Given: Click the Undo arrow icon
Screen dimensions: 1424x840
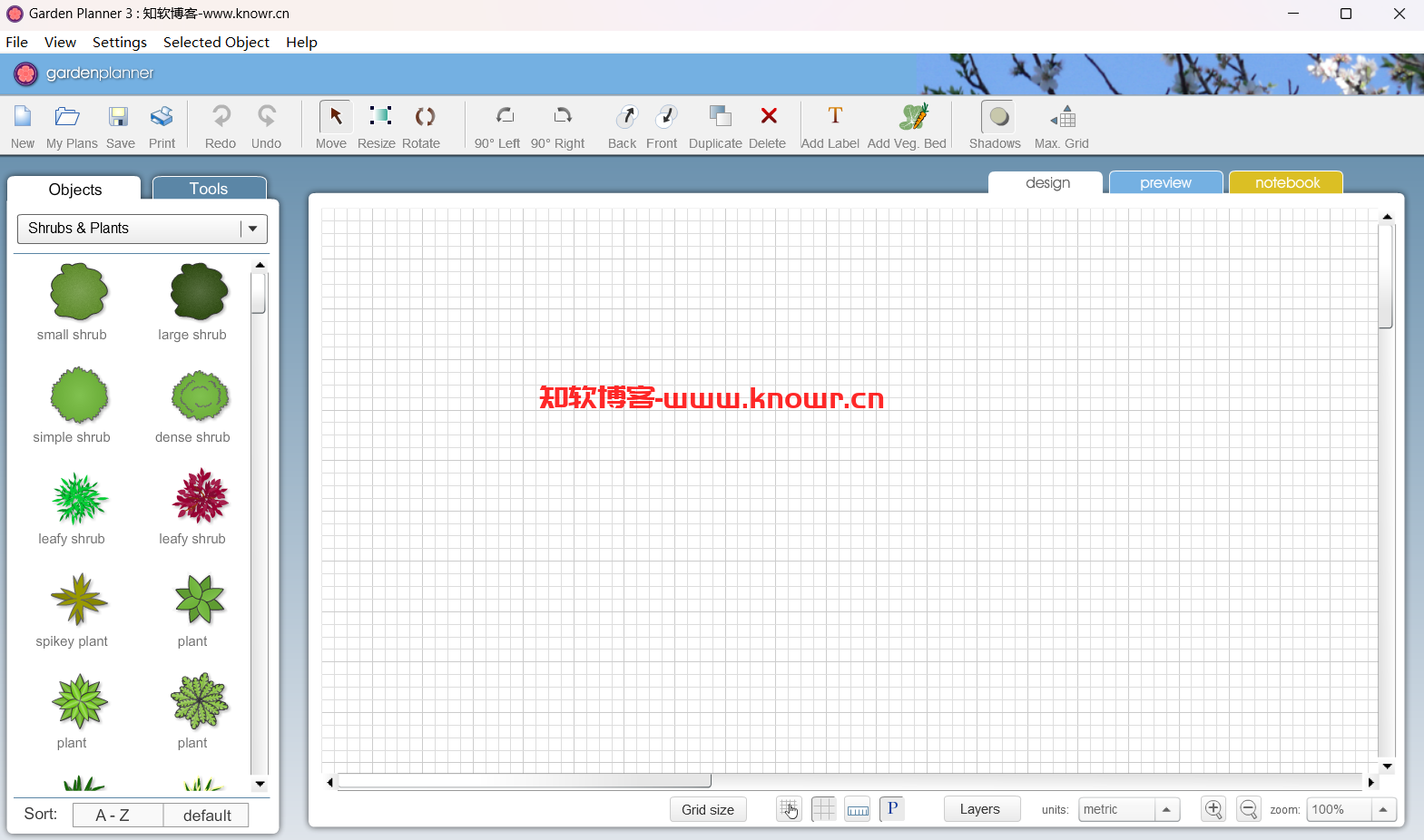Looking at the screenshot, I should click(266, 116).
